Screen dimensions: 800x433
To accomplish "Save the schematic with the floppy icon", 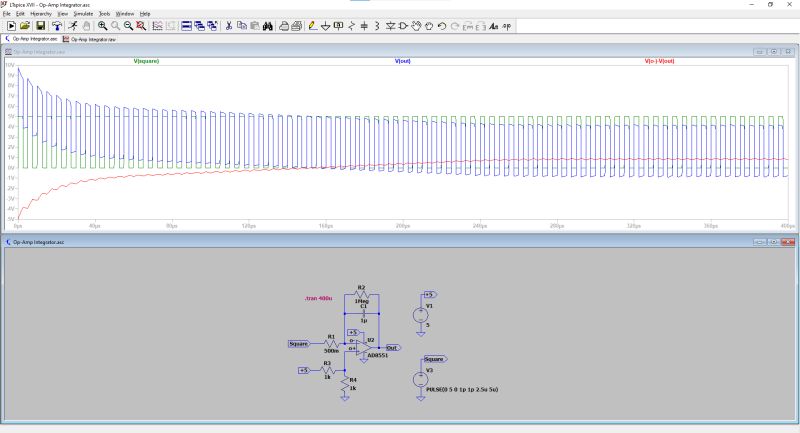I will click(40, 26).
